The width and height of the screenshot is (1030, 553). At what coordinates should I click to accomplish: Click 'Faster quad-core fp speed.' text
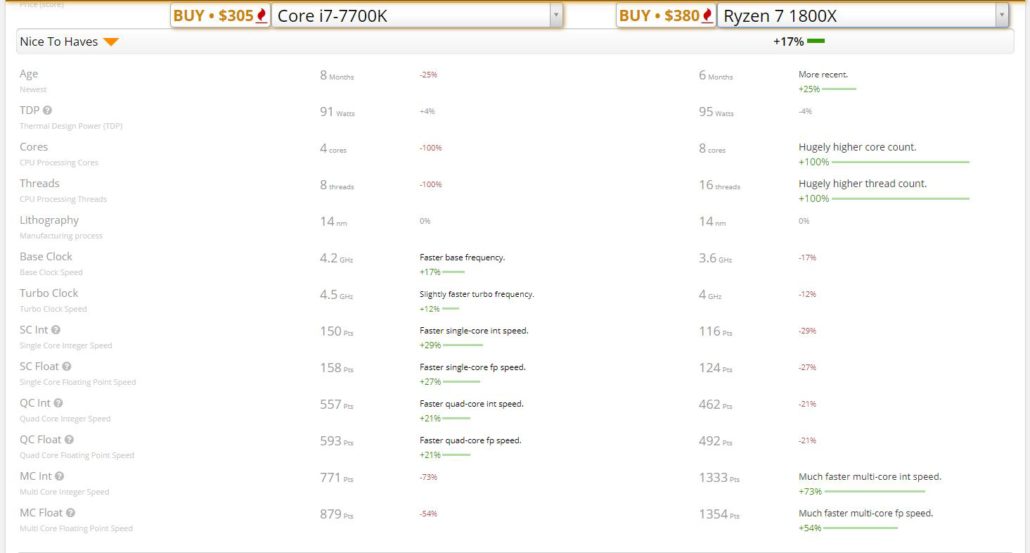[x=470, y=441]
